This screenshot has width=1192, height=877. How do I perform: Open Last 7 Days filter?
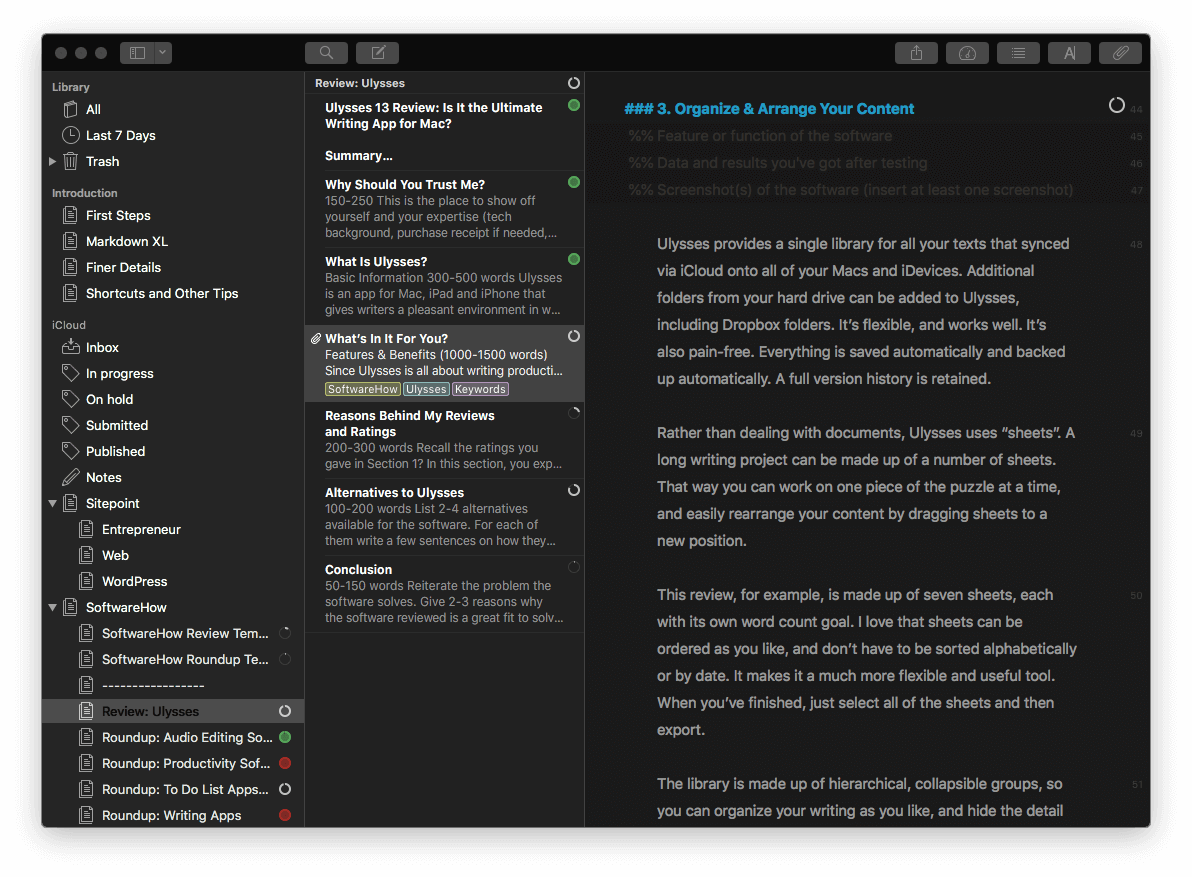tap(173, 135)
